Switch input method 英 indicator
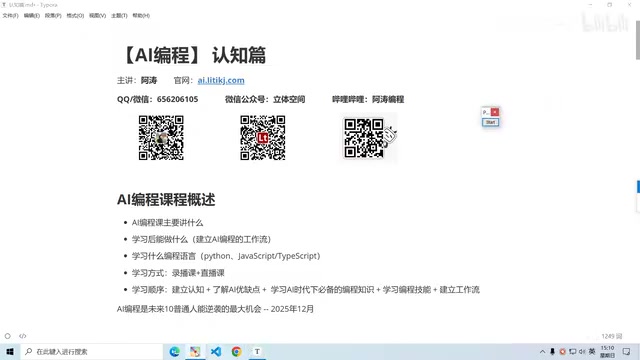The image size is (640, 360). pos(592,351)
